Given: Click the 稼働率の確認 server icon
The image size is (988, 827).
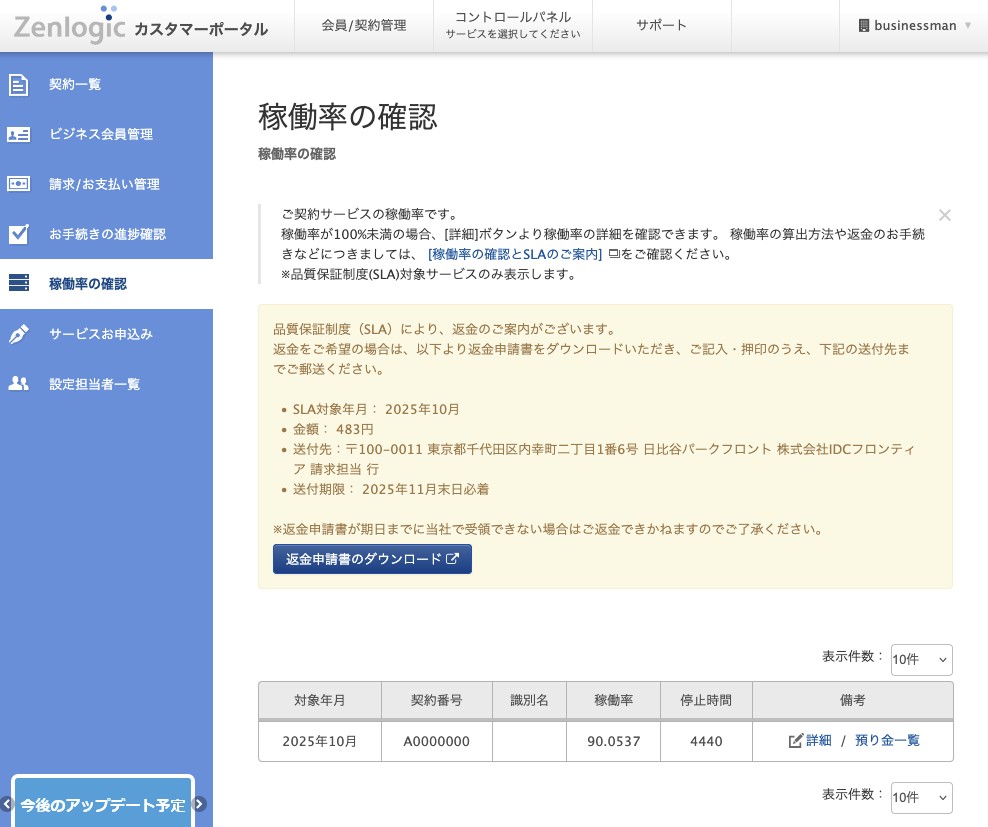Looking at the screenshot, I should pos(19,284).
